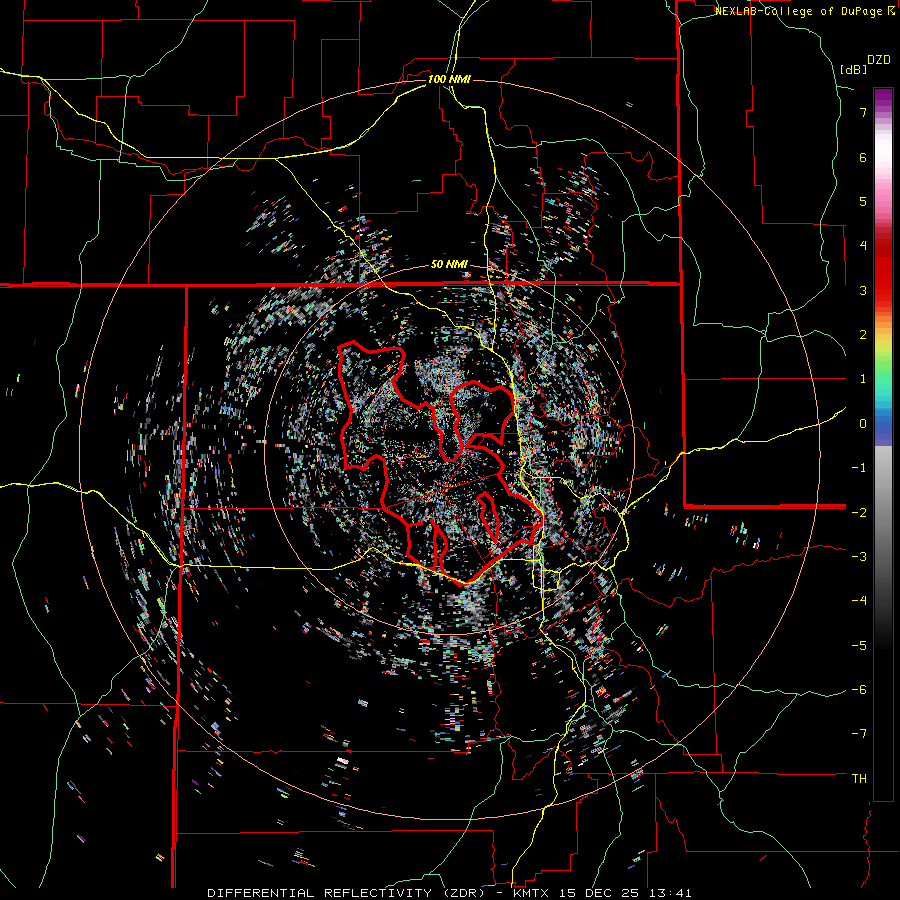Click the 50 NMI range ring label
This screenshot has width=900, height=900.
449,265
